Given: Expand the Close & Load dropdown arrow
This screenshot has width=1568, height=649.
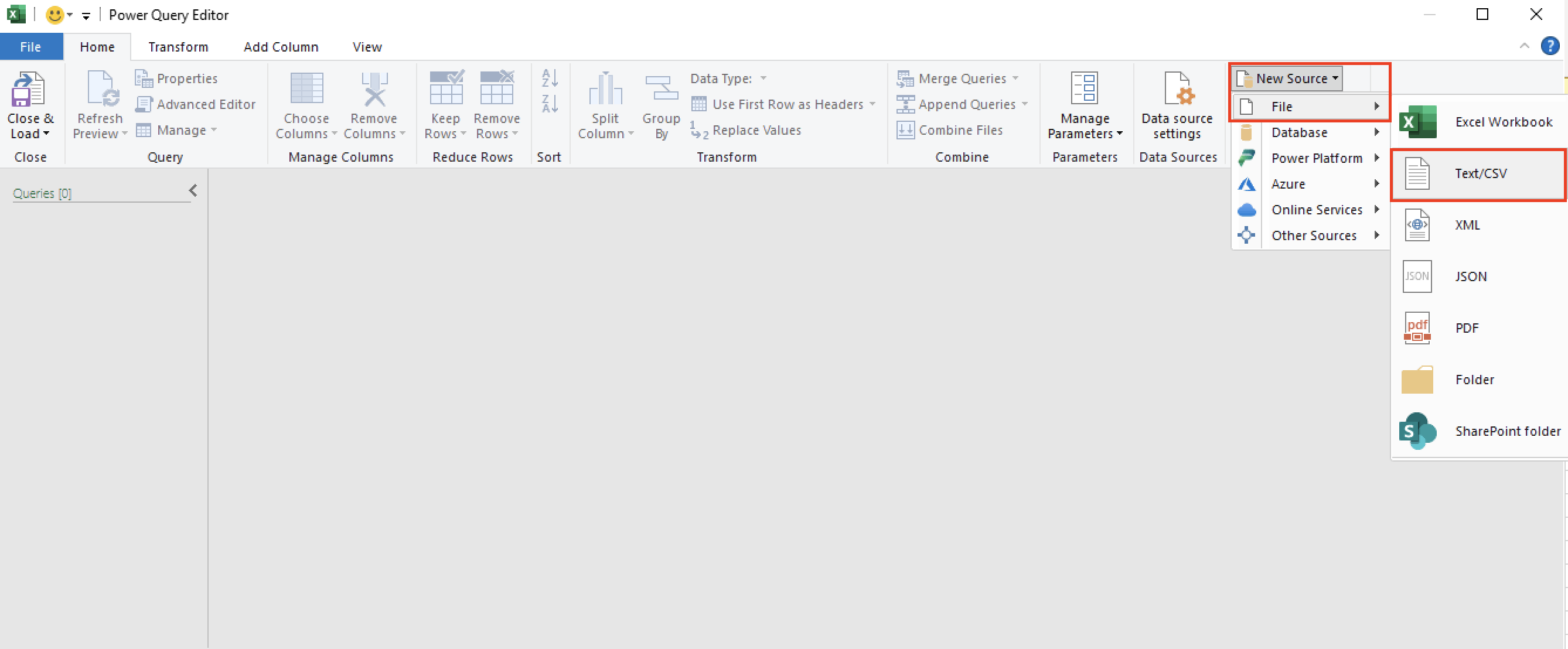Looking at the screenshot, I should tap(46, 134).
